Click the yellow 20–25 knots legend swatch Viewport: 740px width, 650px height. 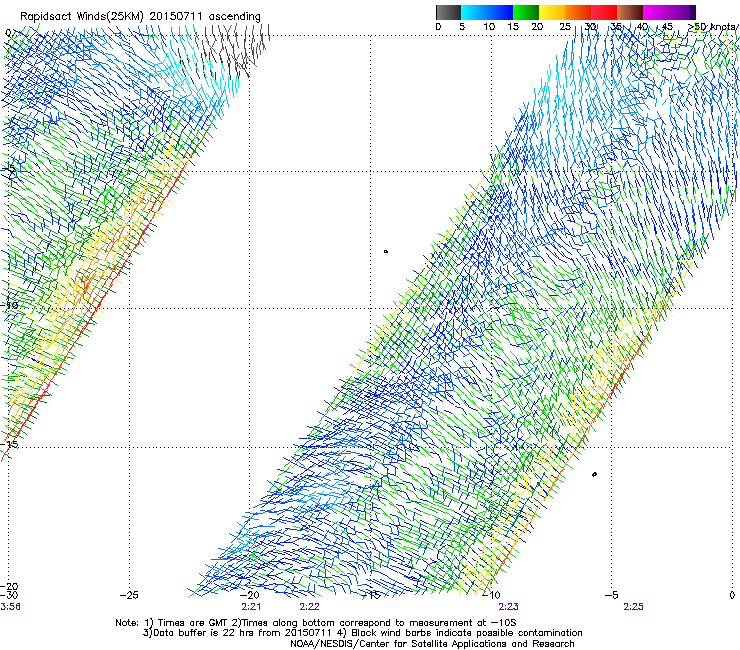552,12
